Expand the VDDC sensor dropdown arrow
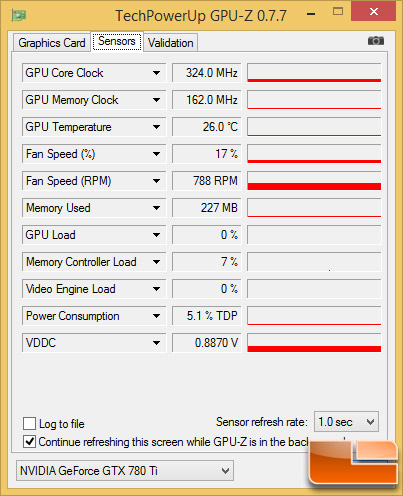 pyautogui.click(x=156, y=343)
